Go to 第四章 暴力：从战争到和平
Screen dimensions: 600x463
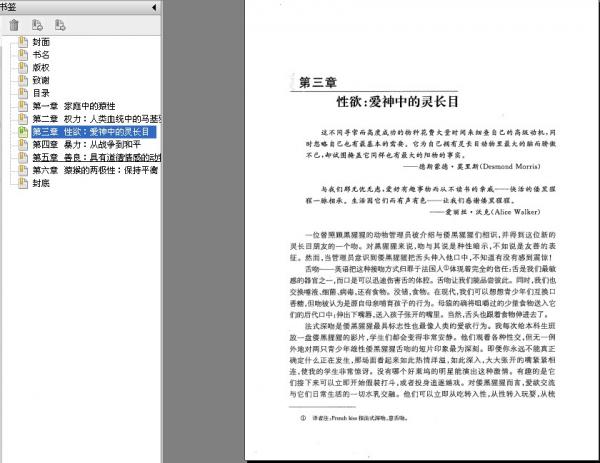(x=86, y=145)
